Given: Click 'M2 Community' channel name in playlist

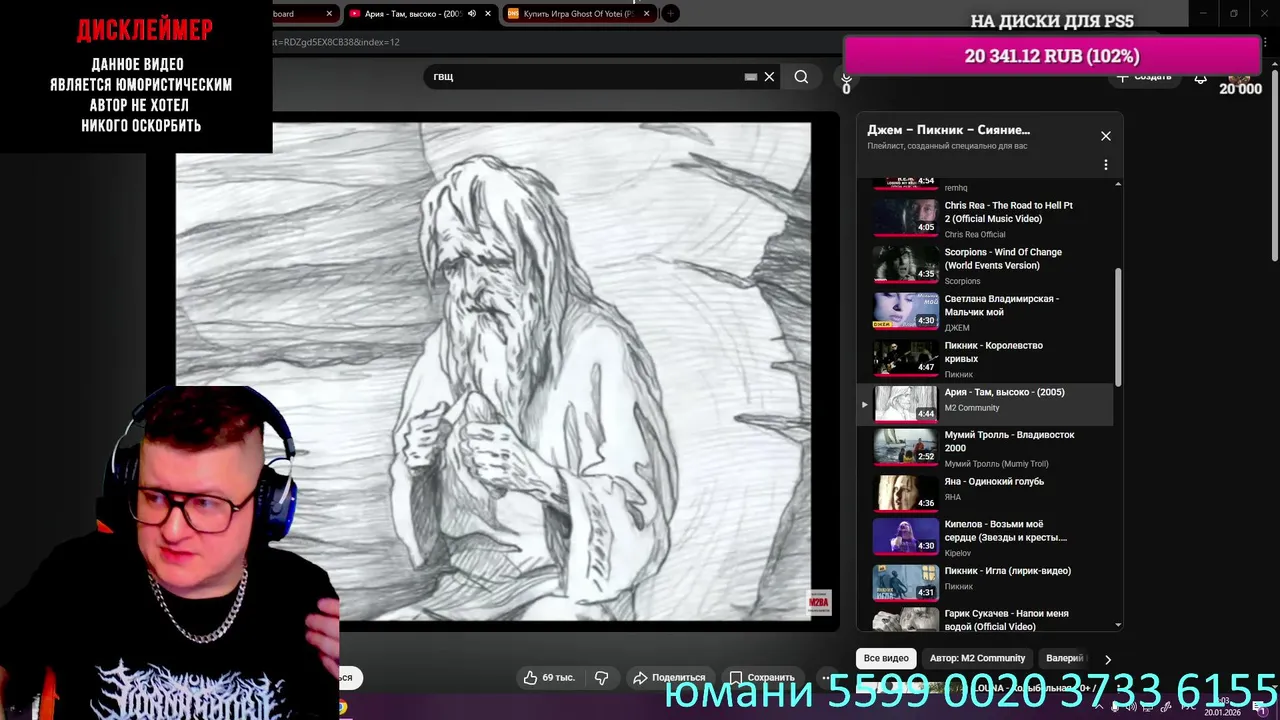Looking at the screenshot, I should click(x=972, y=408).
